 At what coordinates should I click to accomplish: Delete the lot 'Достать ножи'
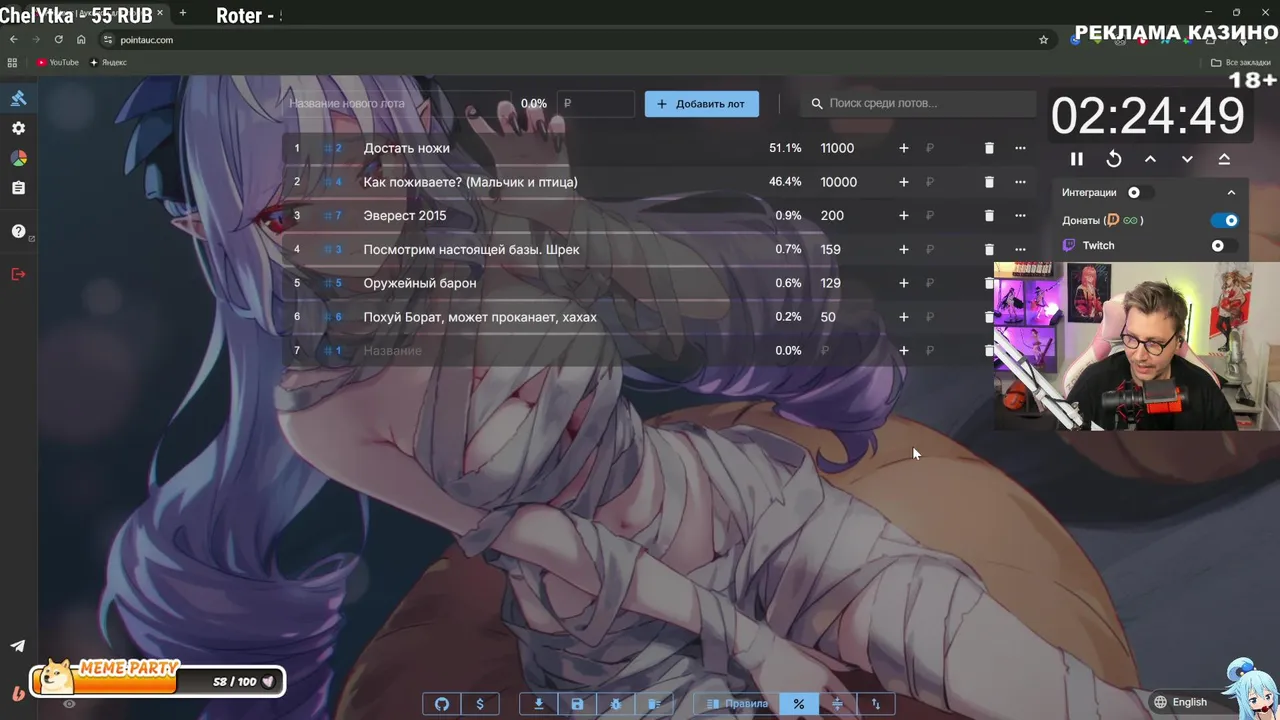(x=989, y=148)
